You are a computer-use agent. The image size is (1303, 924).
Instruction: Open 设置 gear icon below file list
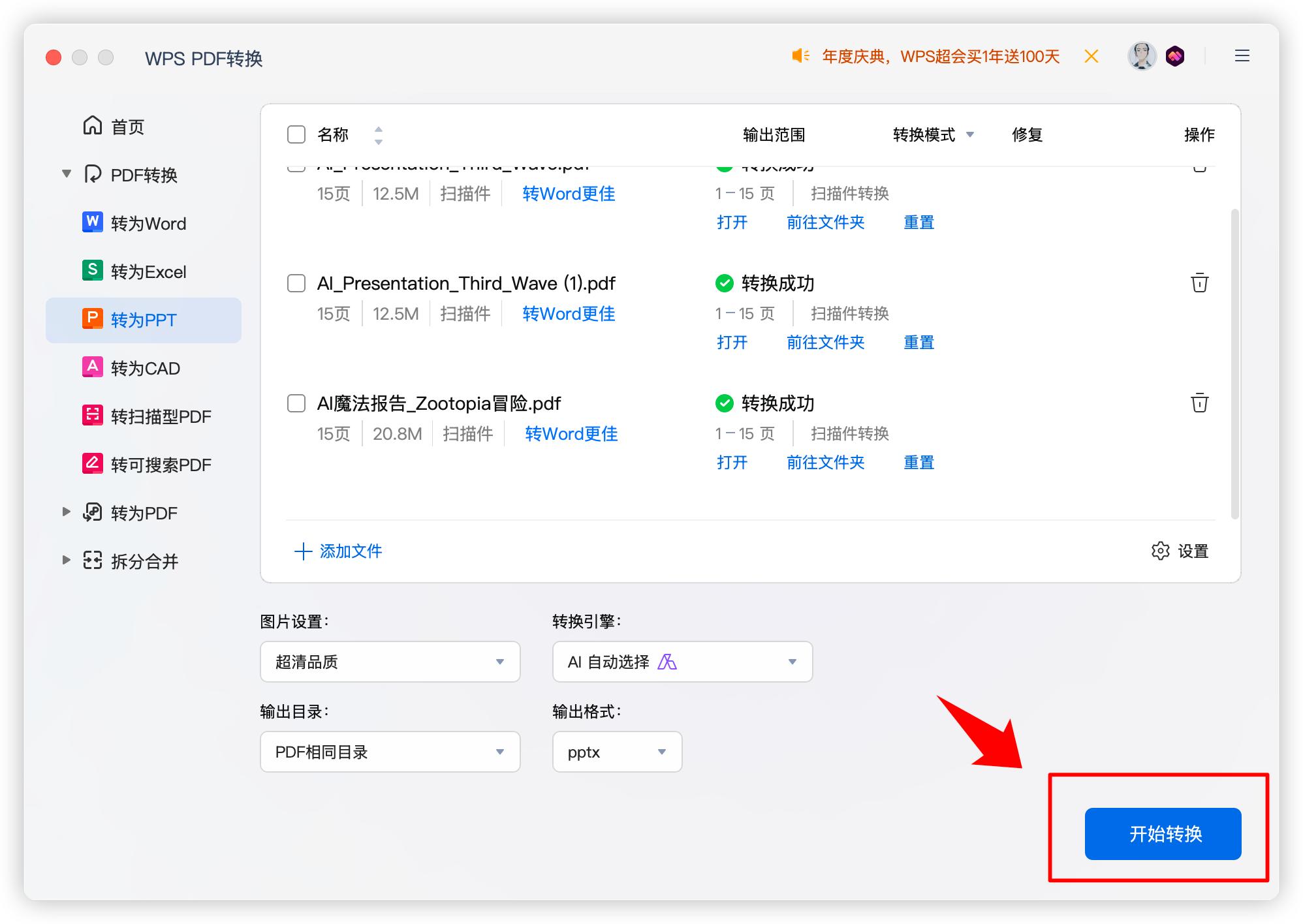click(x=1161, y=551)
